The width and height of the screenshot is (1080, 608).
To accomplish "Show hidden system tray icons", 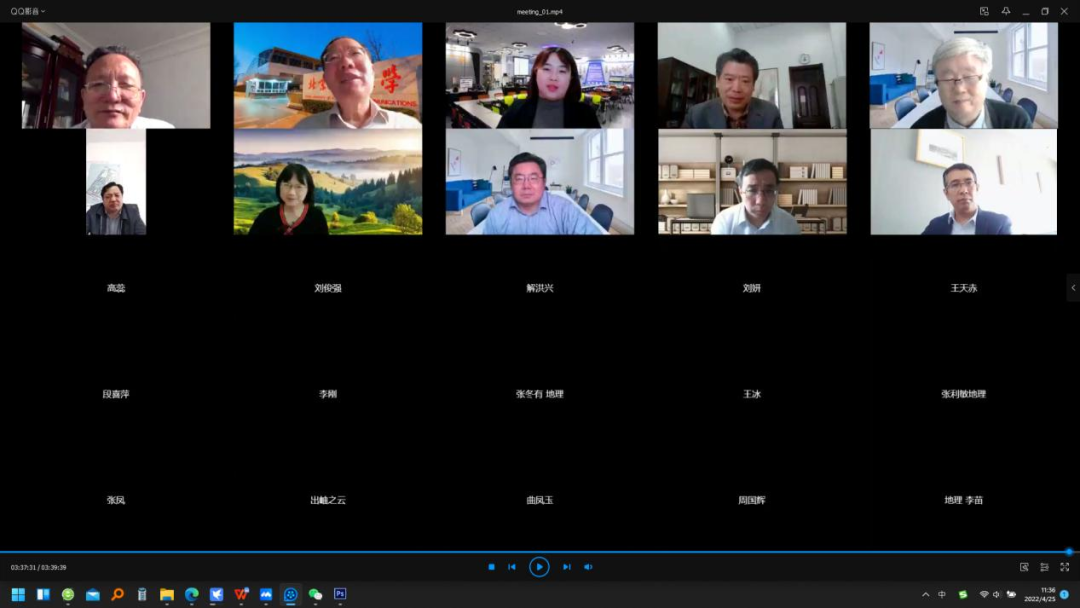I will click(x=925, y=594).
